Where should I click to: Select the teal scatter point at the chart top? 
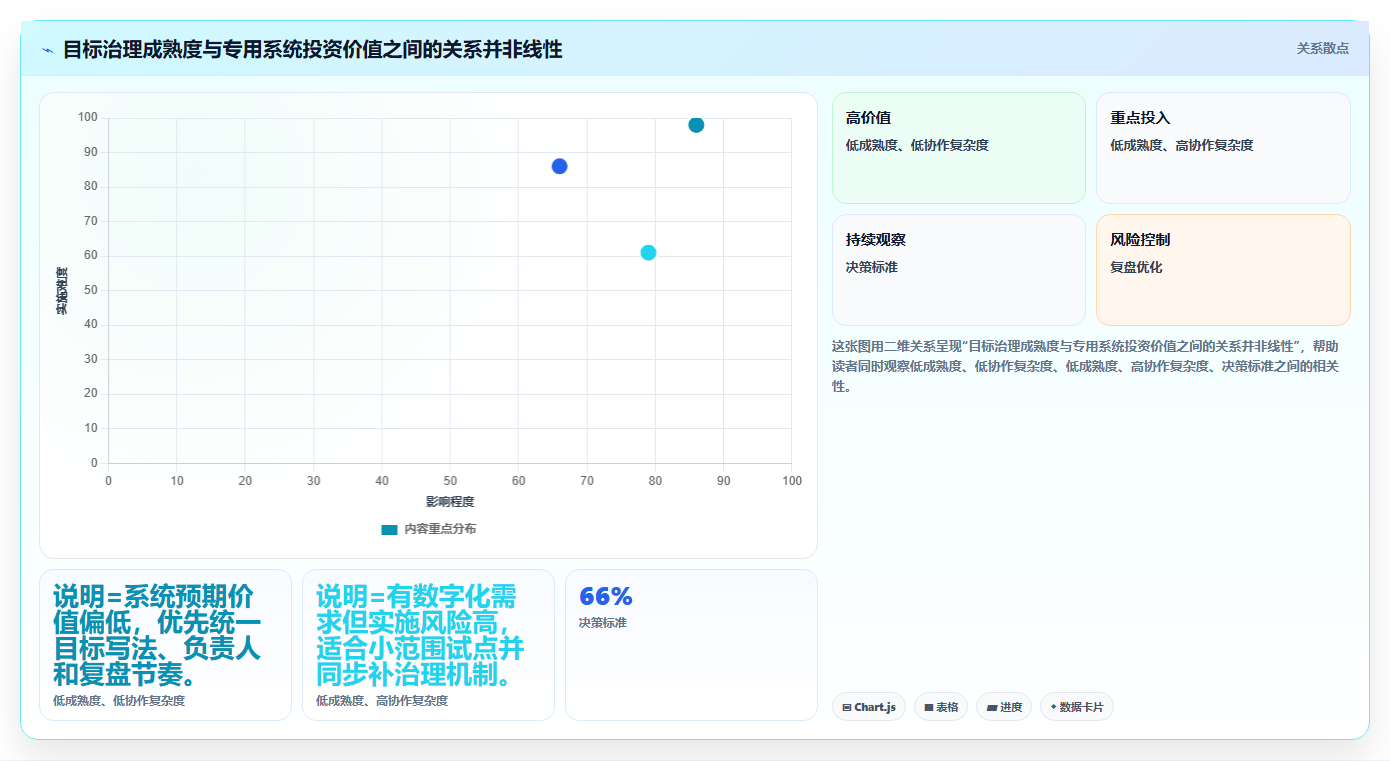tap(696, 125)
